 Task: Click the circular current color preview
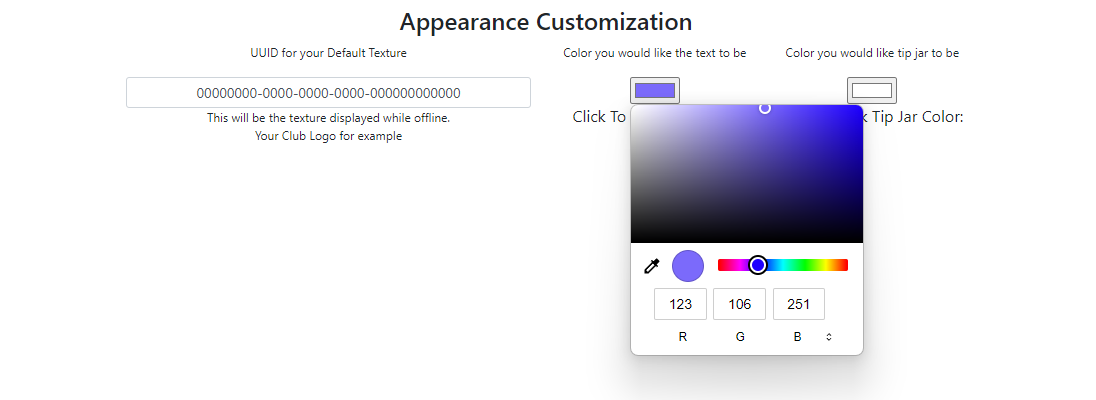coord(688,266)
